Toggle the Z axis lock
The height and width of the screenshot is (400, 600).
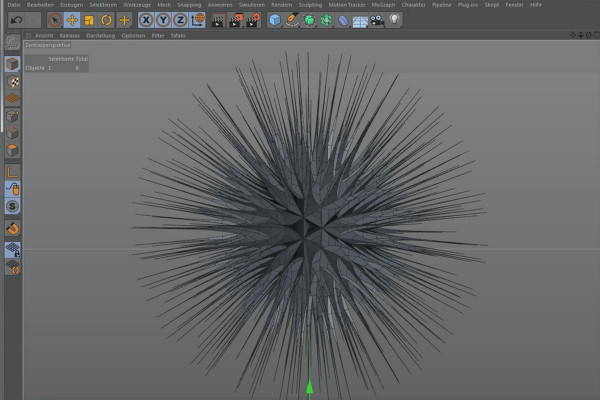[180, 20]
